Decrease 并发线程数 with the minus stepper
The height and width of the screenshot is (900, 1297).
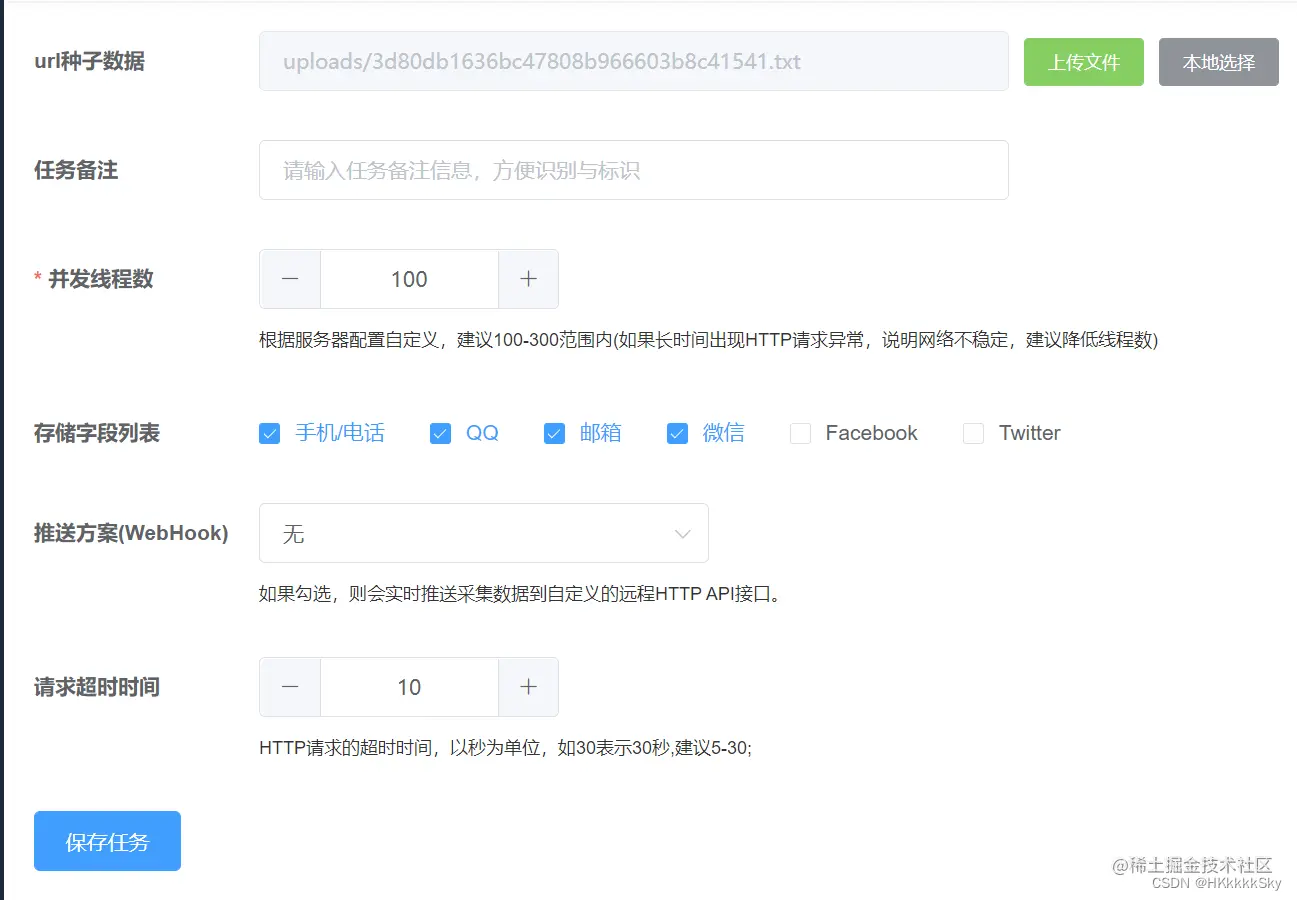(289, 279)
